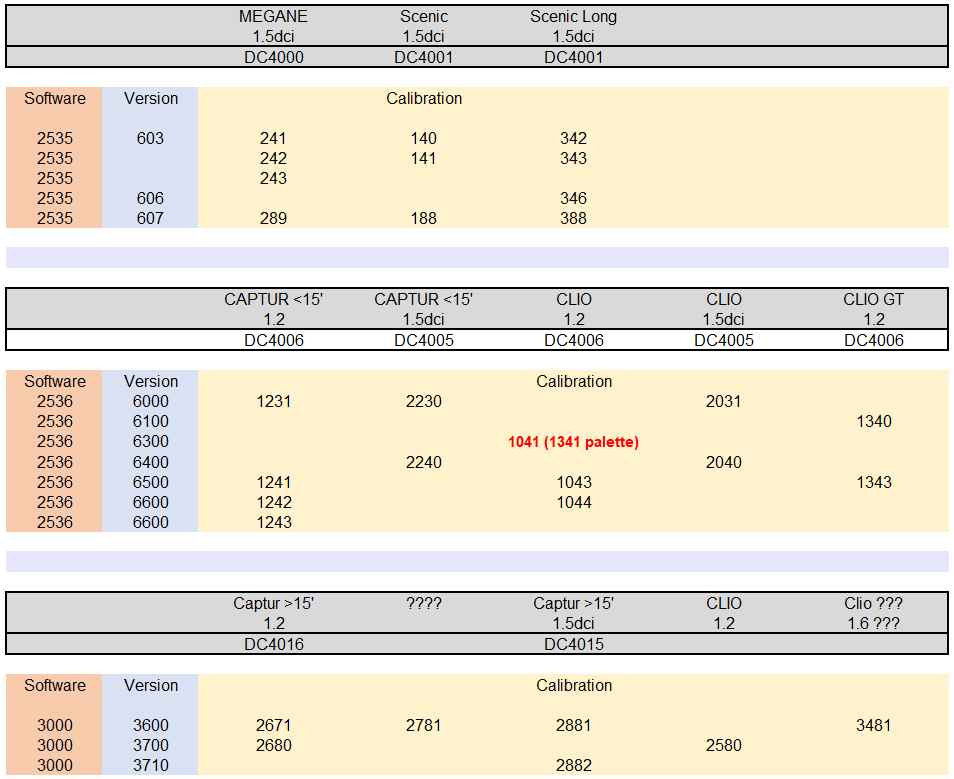Click software 3000 in the version 3710 row
The height and width of the screenshot is (779, 954).
coord(55,766)
